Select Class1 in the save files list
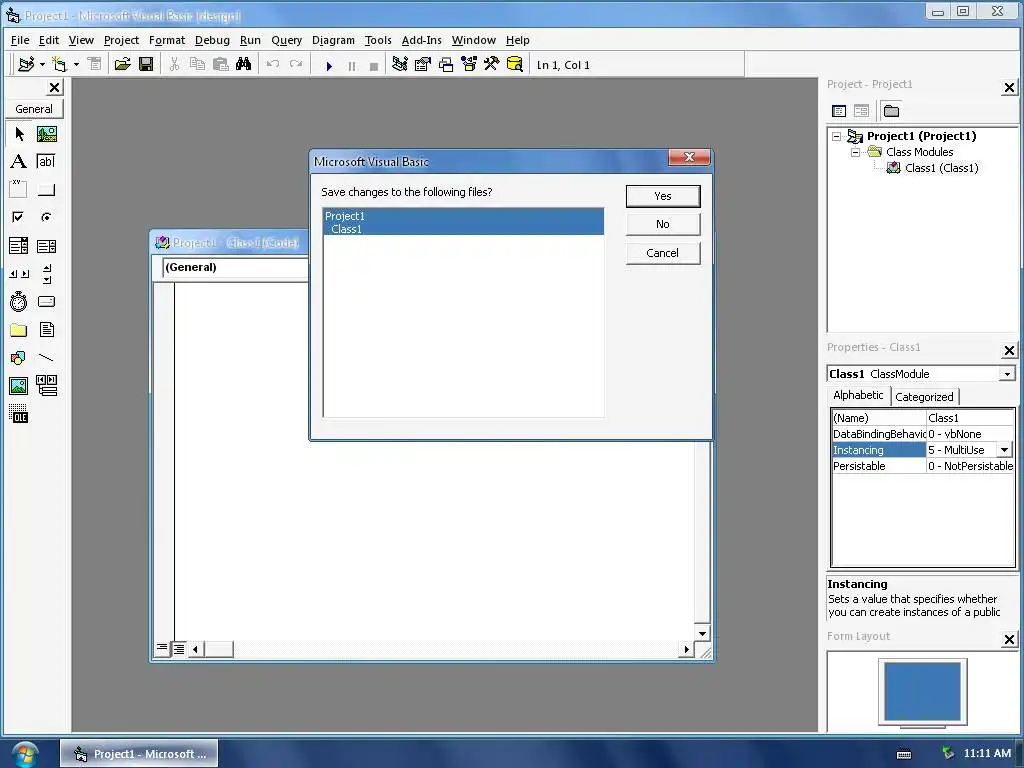The image size is (1024, 768). [463, 229]
